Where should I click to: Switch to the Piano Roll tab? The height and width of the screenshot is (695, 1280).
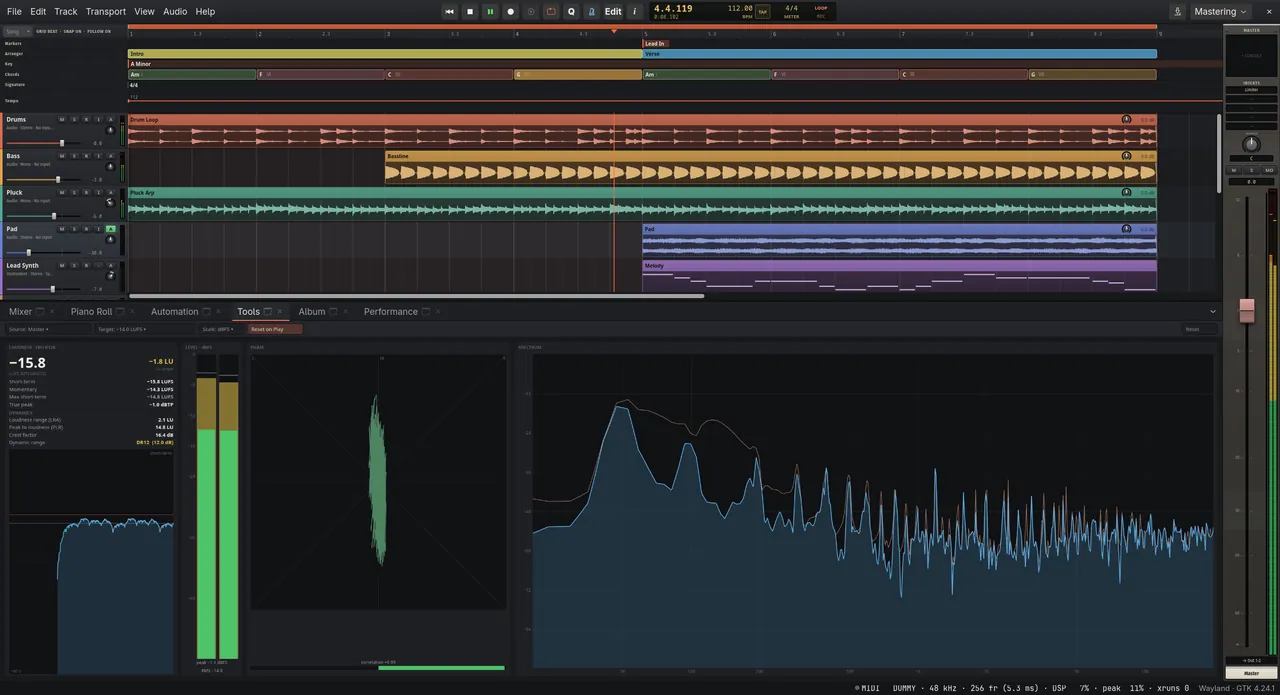pyautogui.click(x=91, y=312)
